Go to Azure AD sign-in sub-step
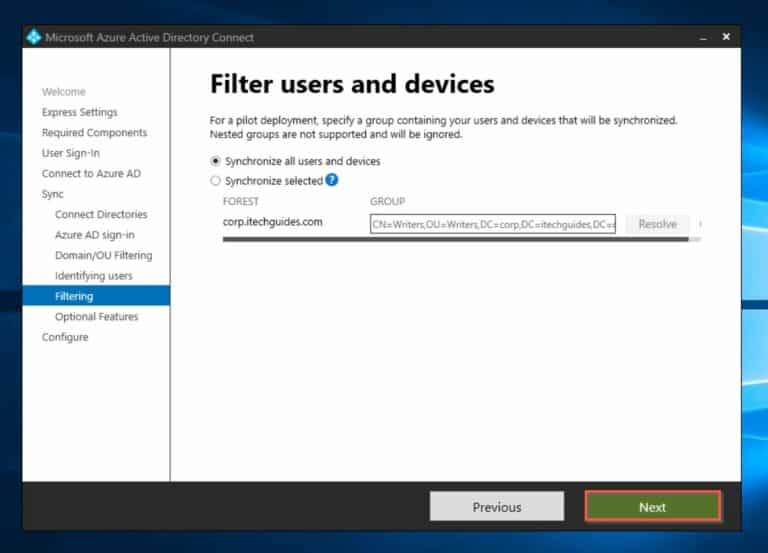The width and height of the screenshot is (768, 553). [x=95, y=235]
